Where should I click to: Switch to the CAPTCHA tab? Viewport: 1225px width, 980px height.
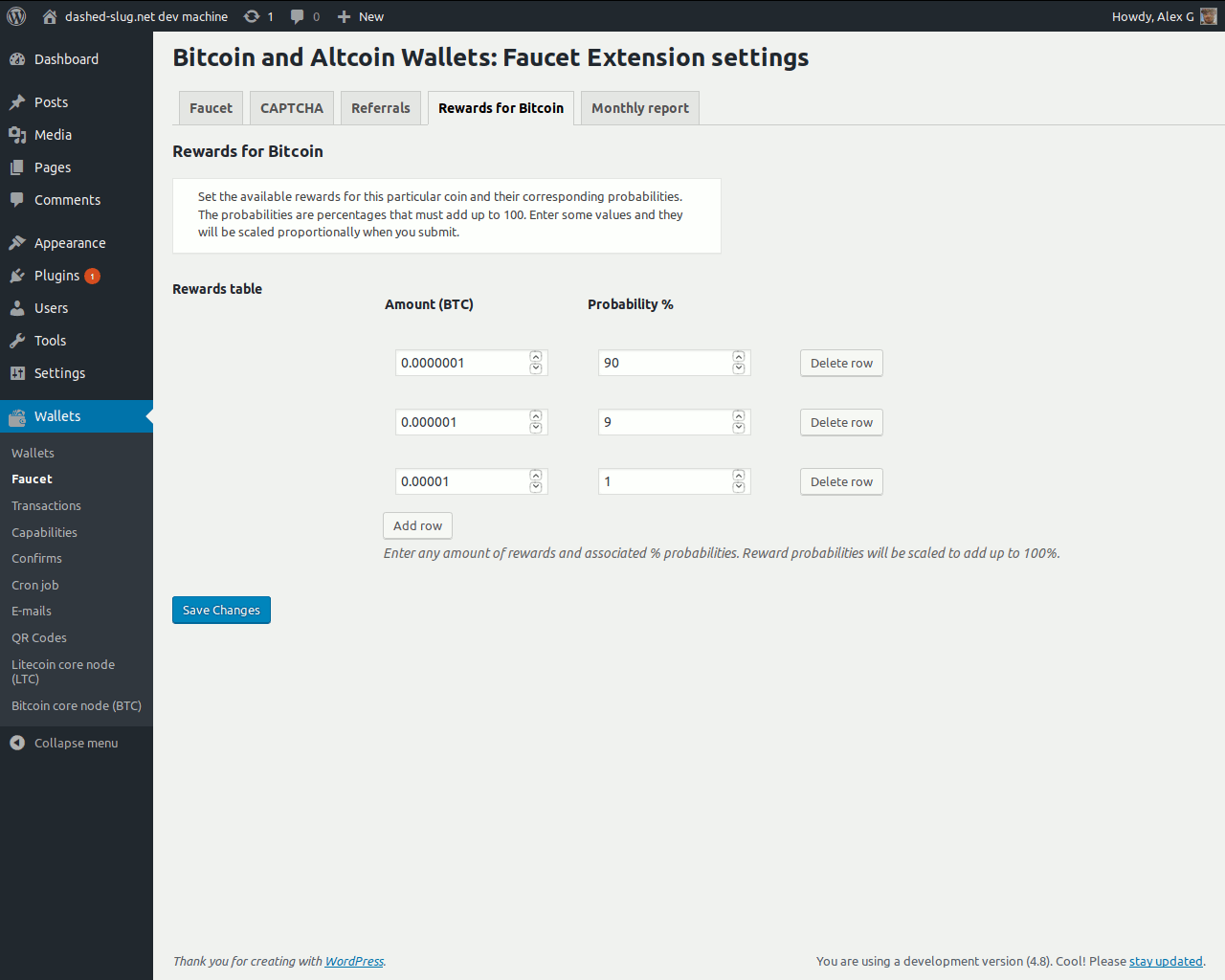tap(292, 108)
